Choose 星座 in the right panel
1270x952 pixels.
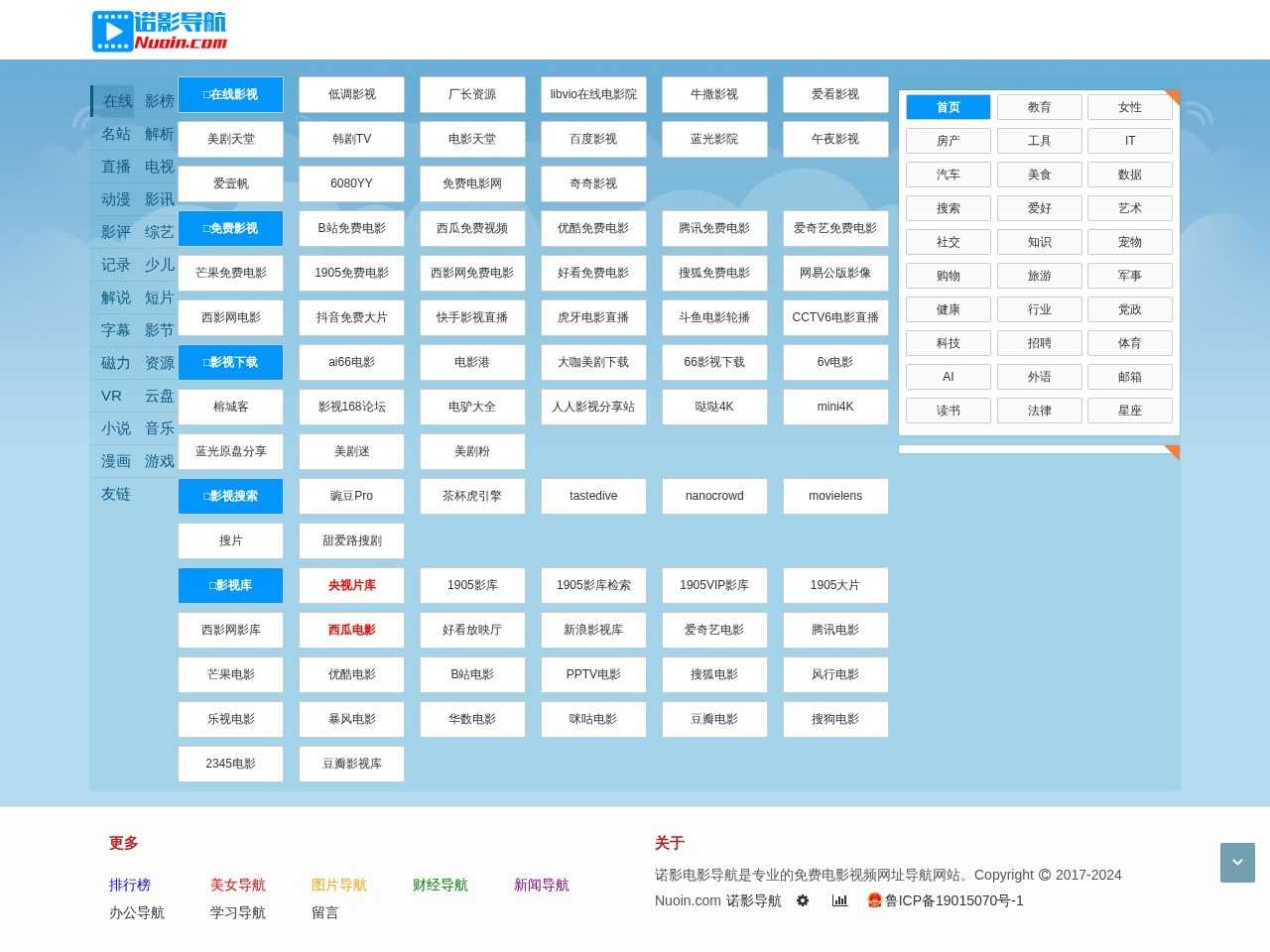[x=1130, y=411]
